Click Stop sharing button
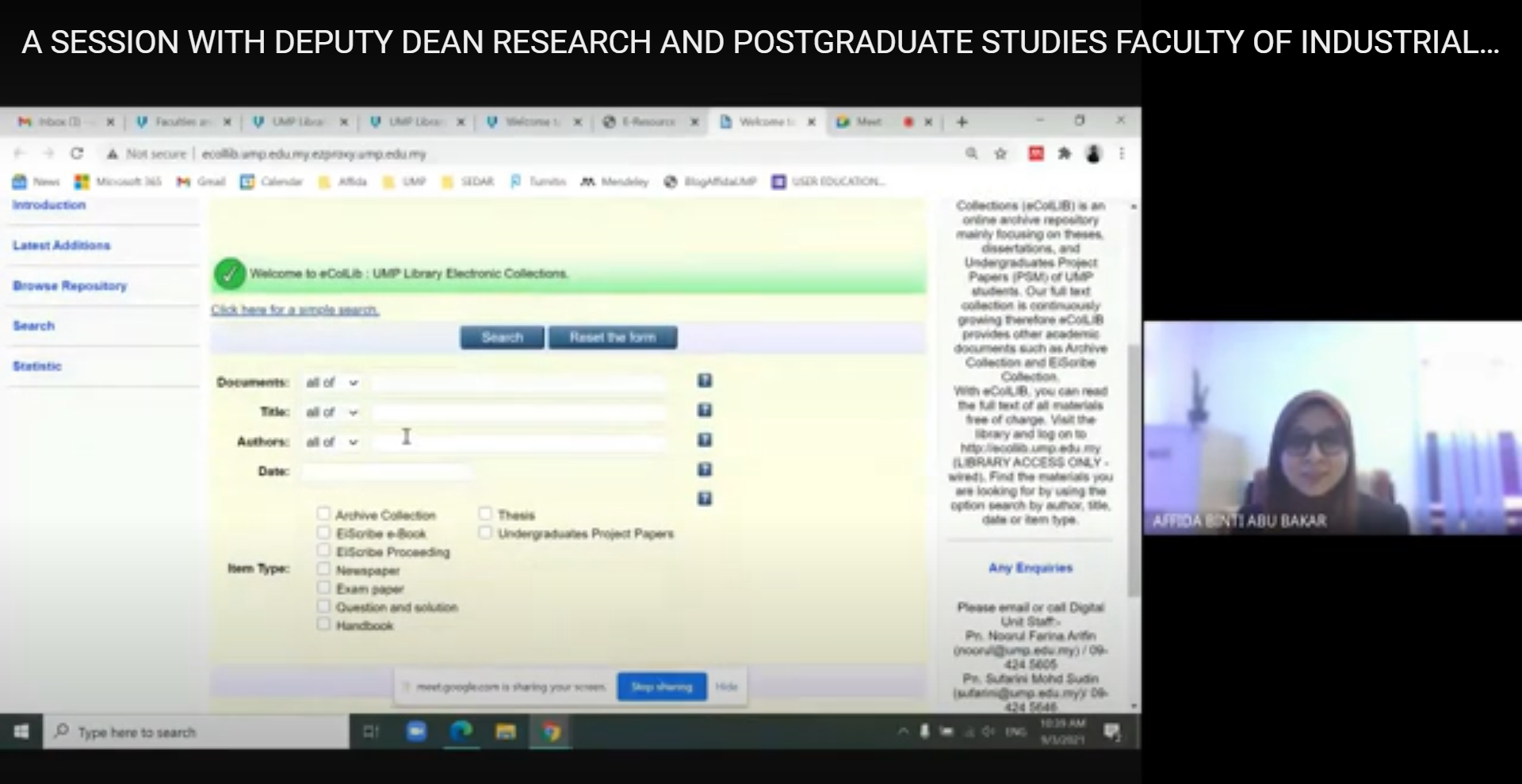Image resolution: width=1522 pixels, height=784 pixels. (x=661, y=686)
